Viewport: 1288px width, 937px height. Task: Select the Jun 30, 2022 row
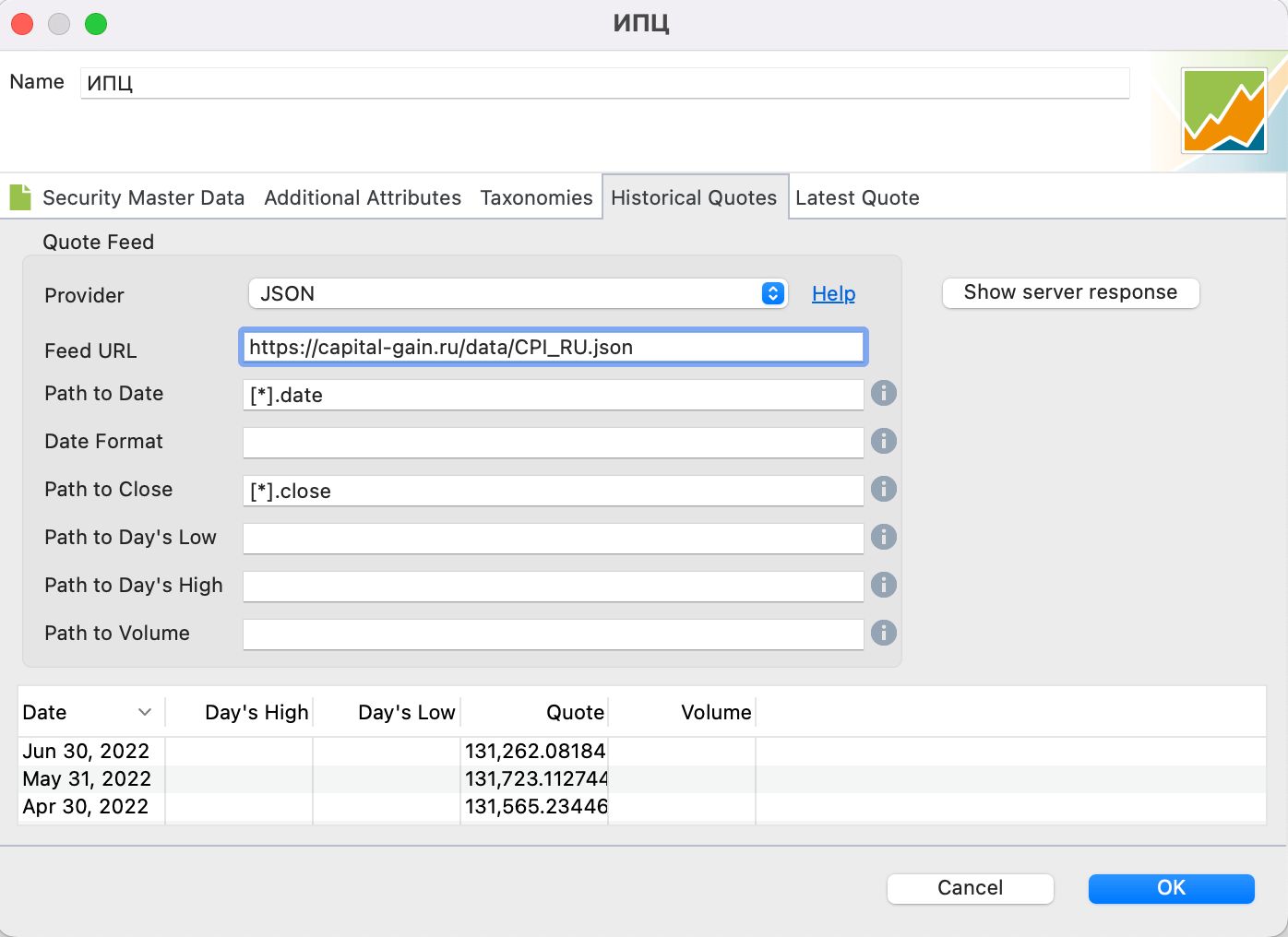641,752
